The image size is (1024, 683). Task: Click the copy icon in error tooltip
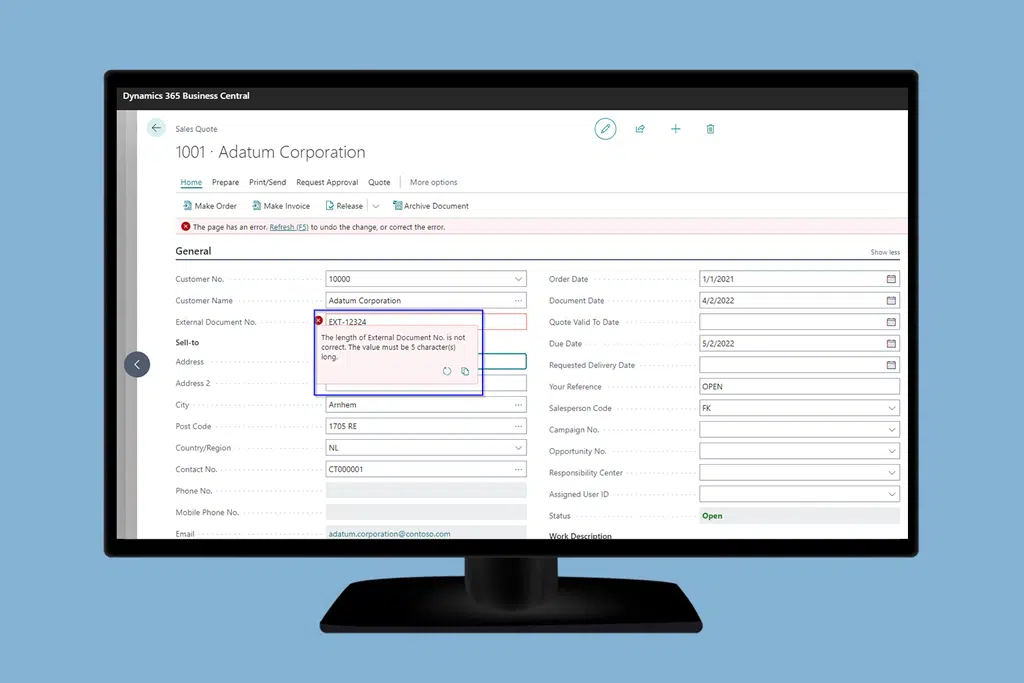coord(465,371)
